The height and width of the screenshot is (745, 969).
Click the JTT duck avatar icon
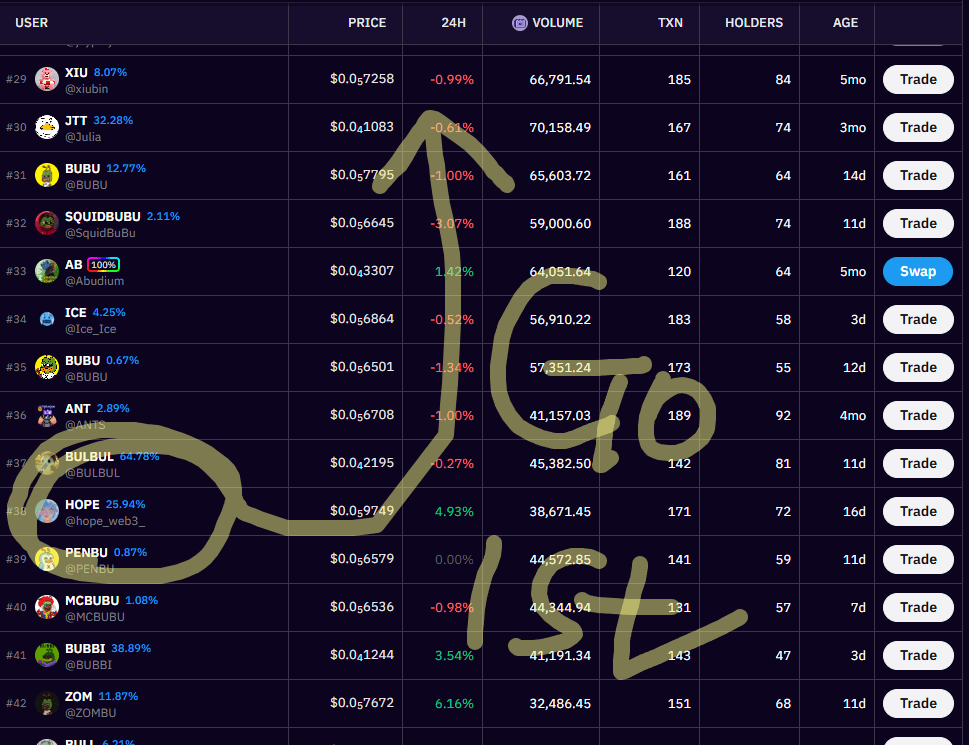[47, 128]
